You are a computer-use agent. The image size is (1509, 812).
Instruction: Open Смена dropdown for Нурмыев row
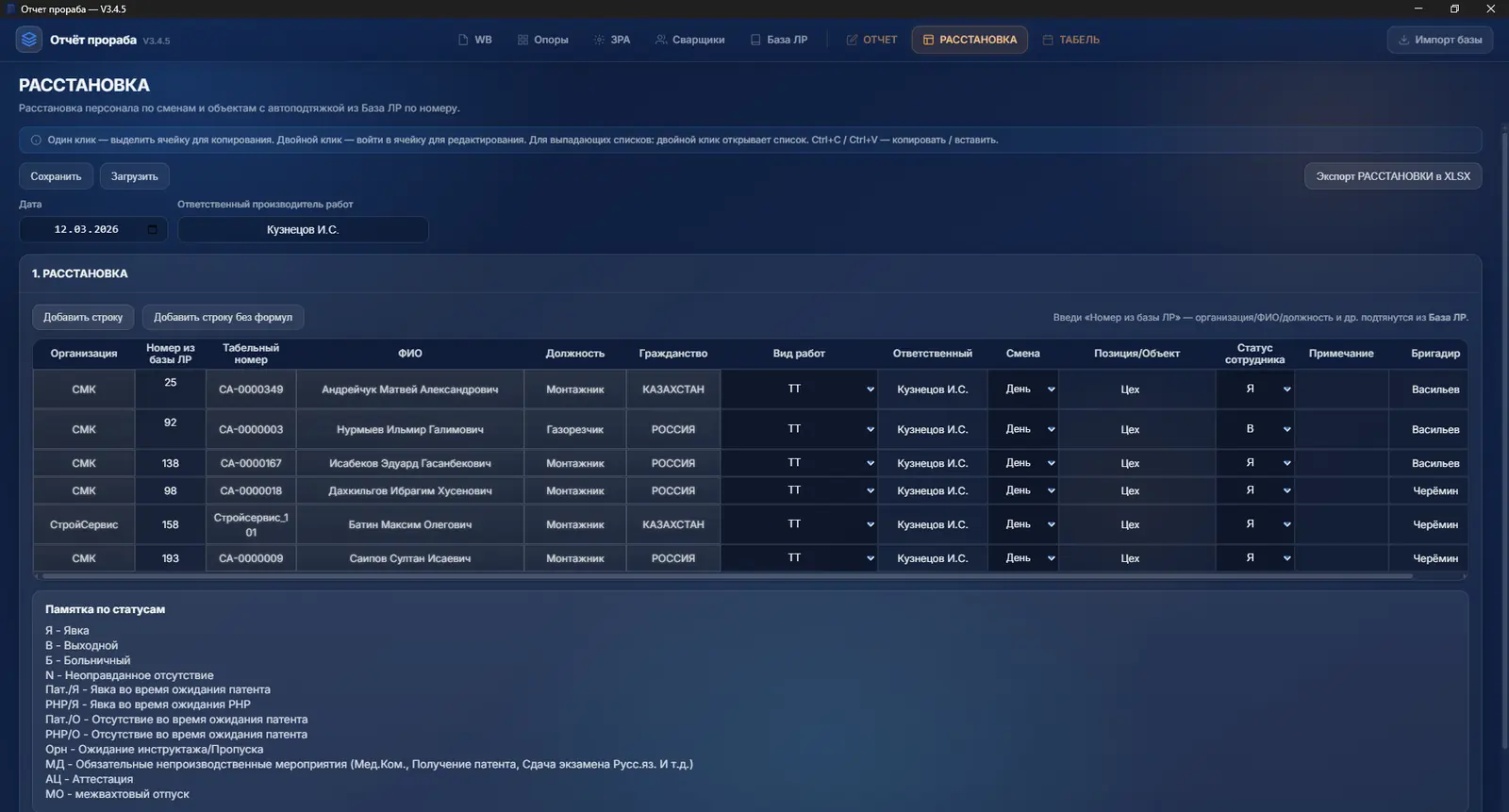coord(1022,429)
